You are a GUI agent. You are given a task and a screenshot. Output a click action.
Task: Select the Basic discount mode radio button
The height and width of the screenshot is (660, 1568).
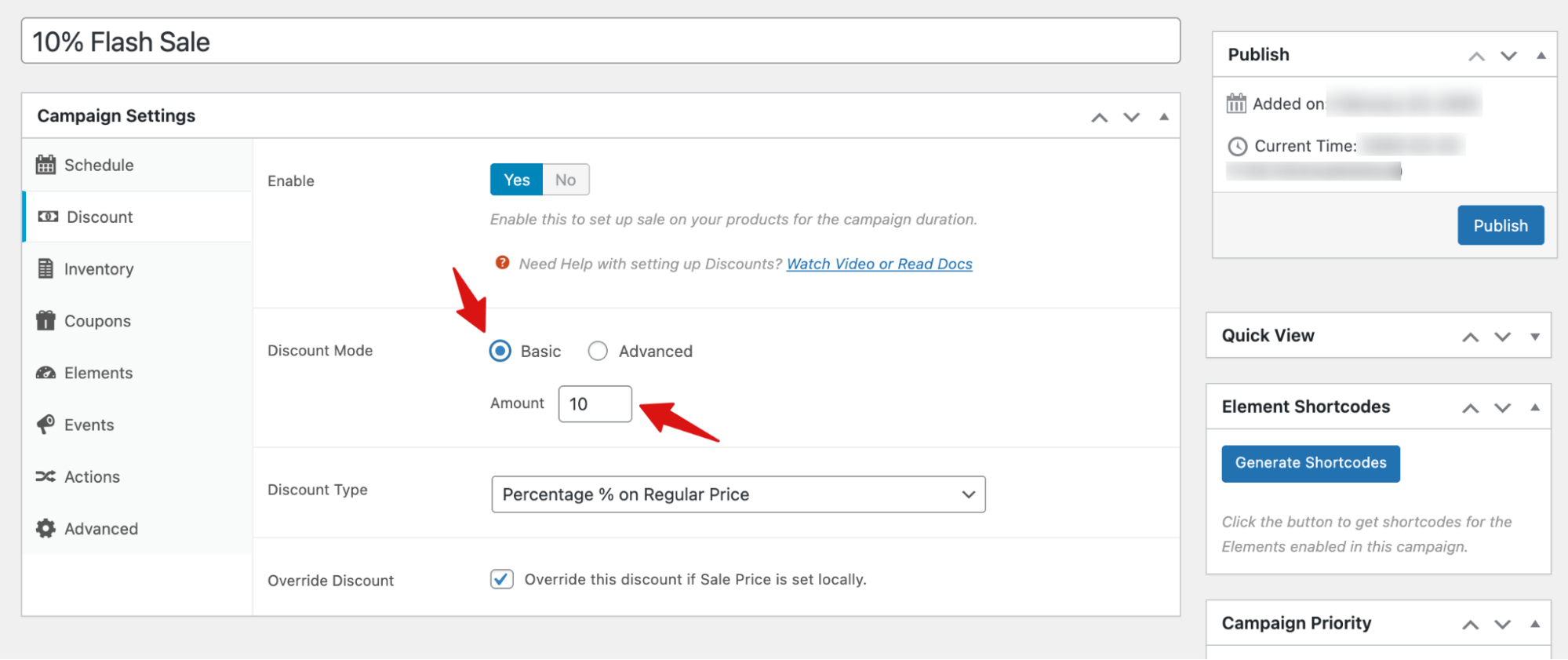(x=500, y=351)
